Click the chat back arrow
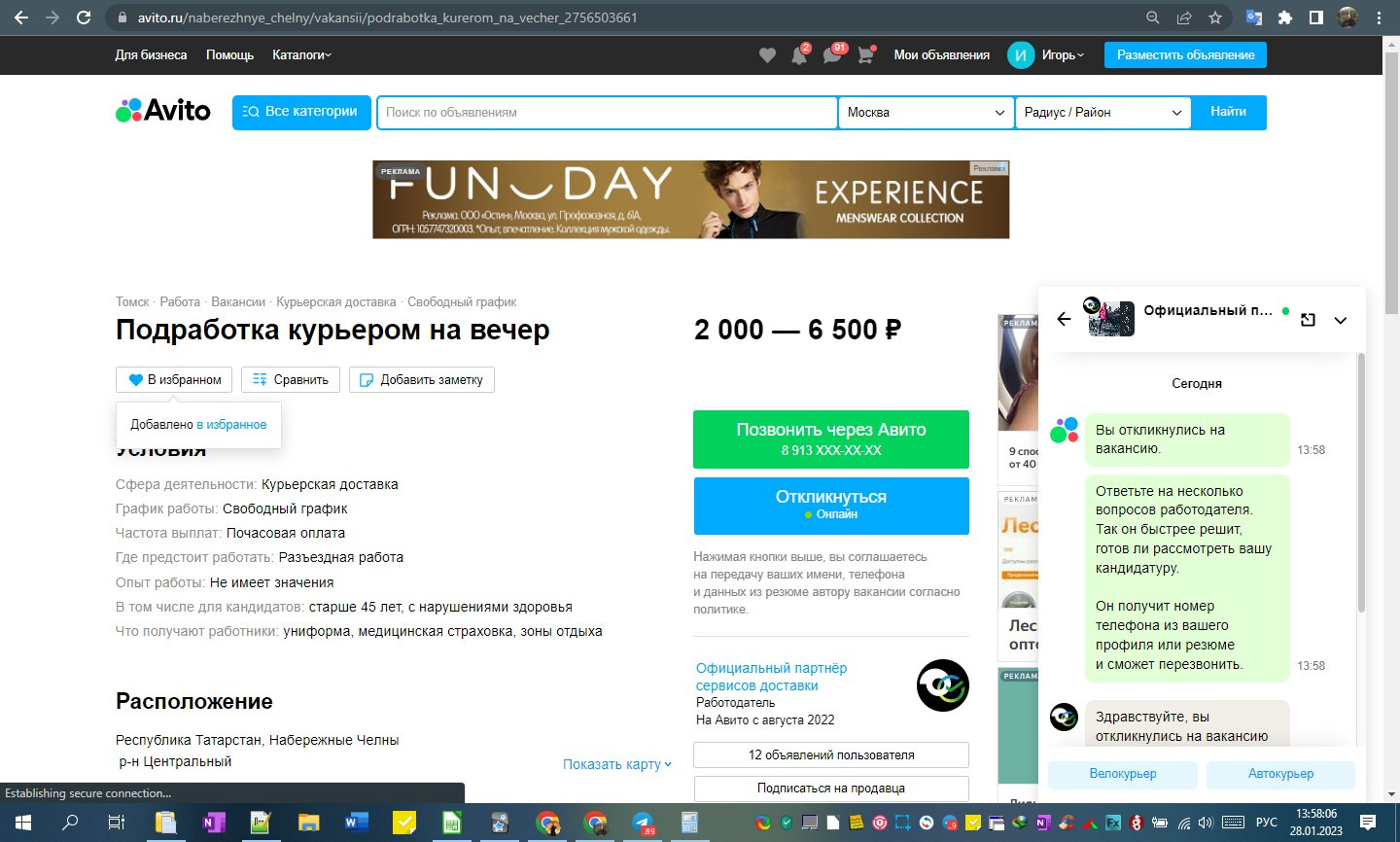The image size is (1400, 842). point(1064,319)
